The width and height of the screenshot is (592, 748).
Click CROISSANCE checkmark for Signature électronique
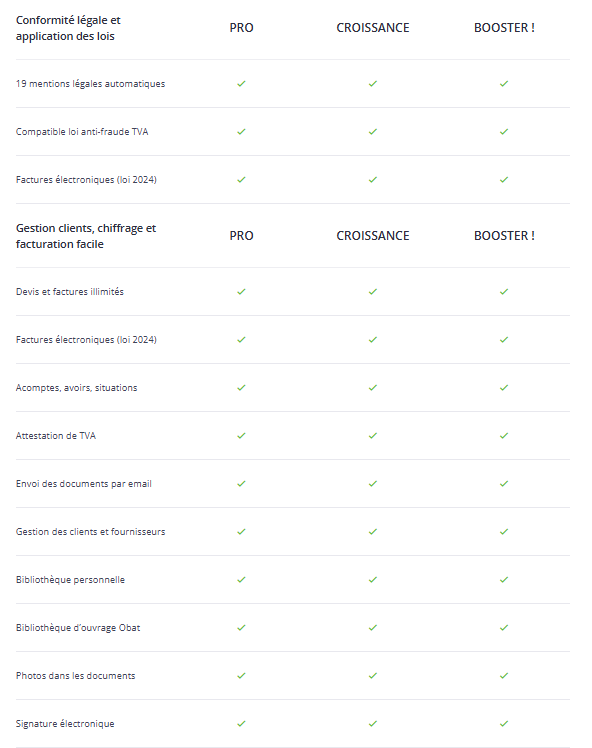[x=373, y=724]
